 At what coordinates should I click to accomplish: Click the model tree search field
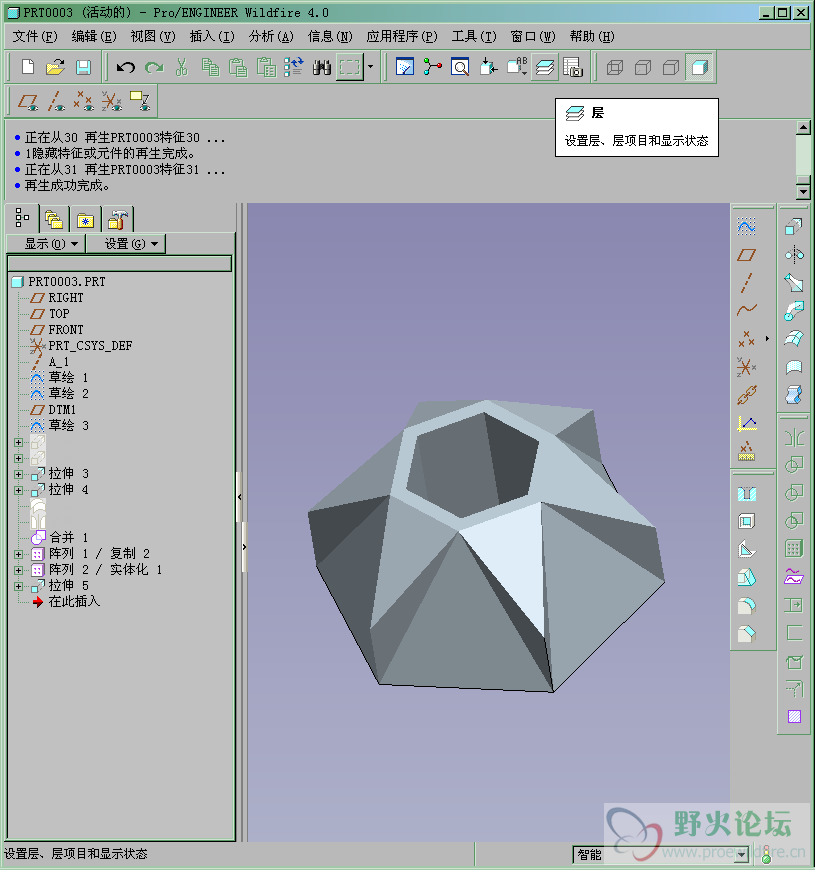pos(119,264)
